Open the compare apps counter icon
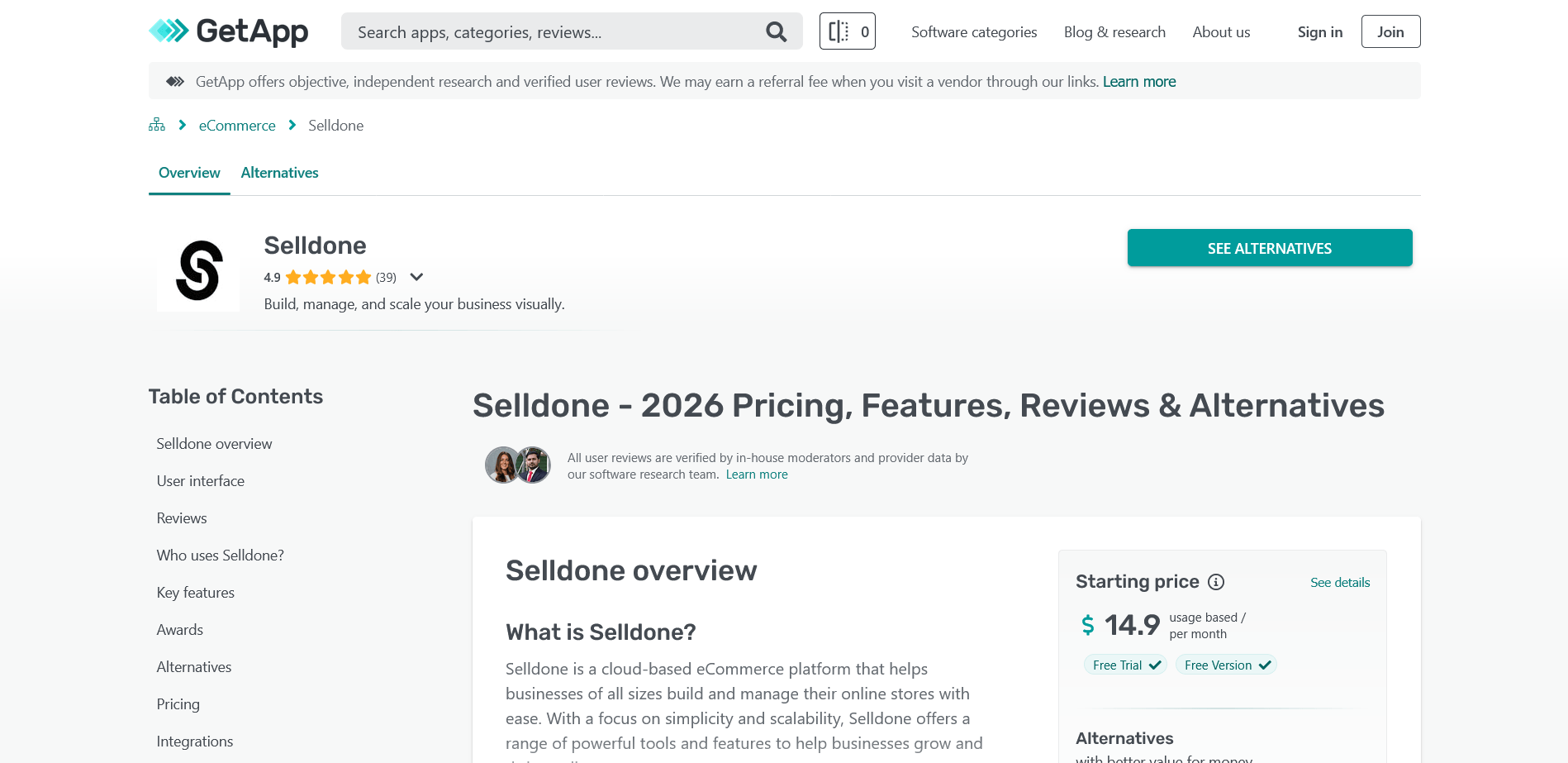Viewport: 1568px width, 763px height. pos(848,31)
